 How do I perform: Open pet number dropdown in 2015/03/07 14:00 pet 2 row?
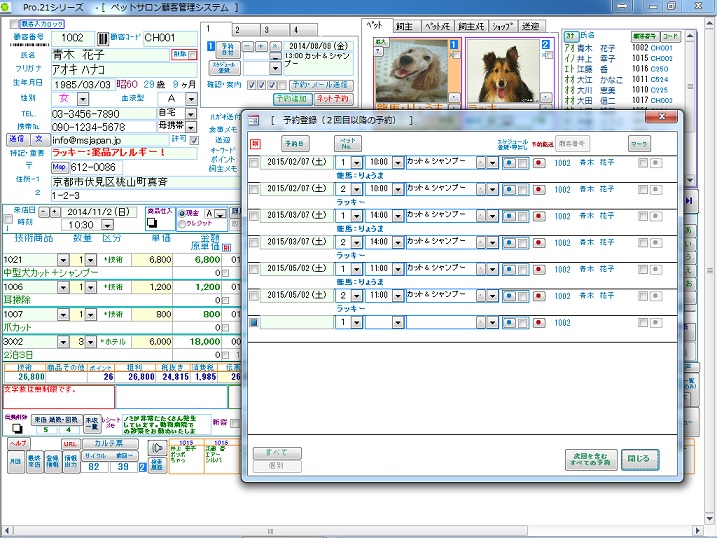point(357,243)
